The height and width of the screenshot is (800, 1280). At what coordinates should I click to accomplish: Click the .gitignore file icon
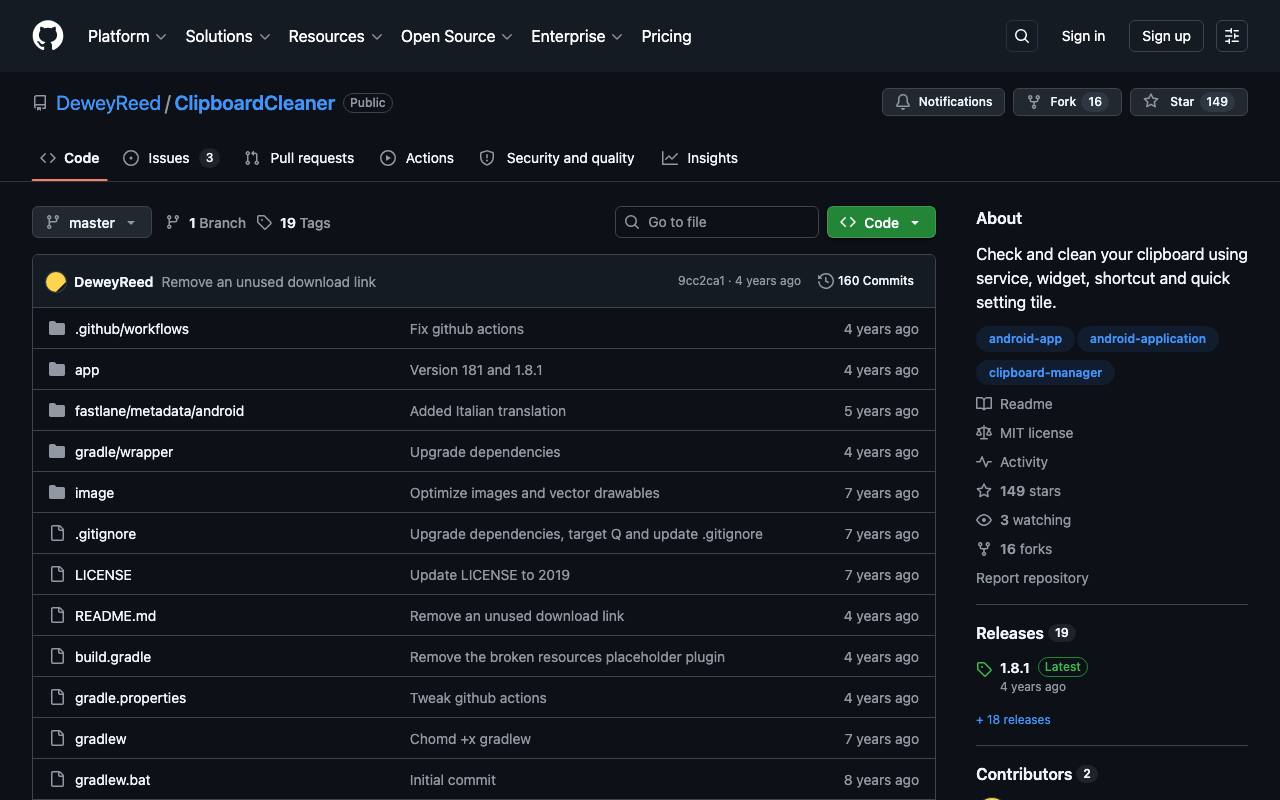click(x=57, y=534)
